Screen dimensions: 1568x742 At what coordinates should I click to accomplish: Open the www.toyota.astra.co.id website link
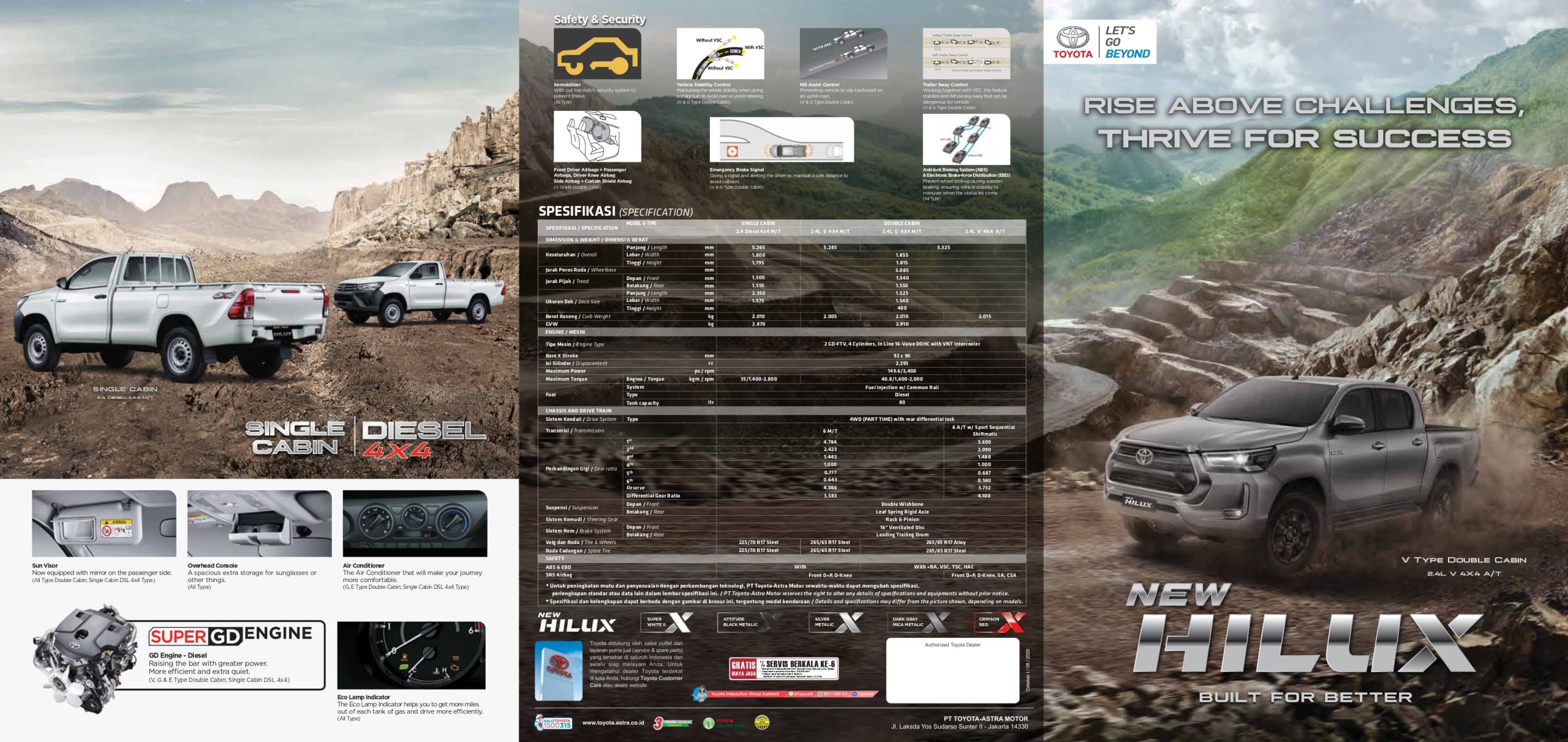[612, 723]
